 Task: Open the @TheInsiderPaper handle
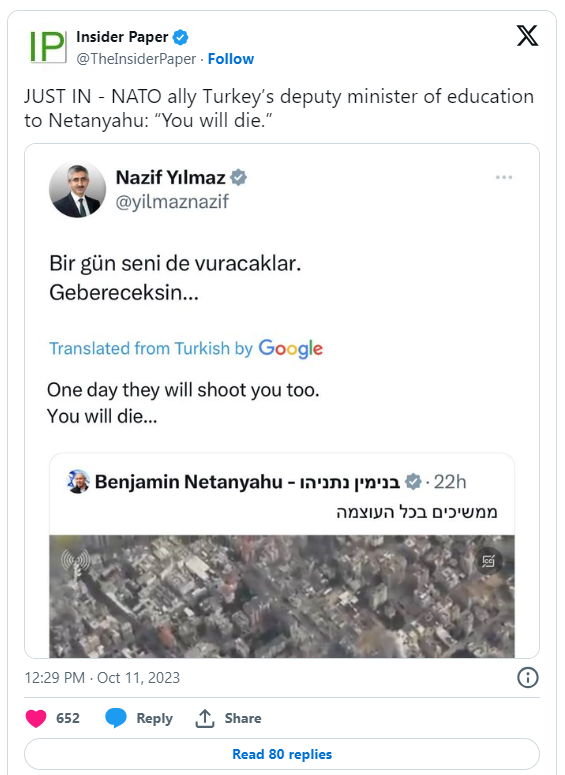point(136,59)
